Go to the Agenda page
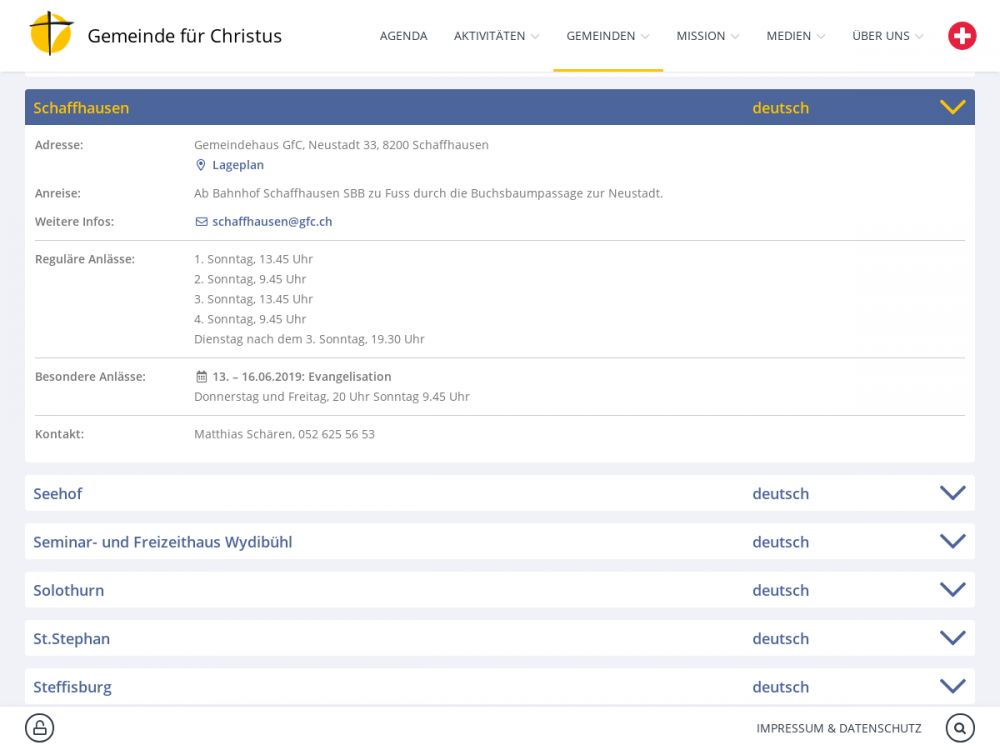This screenshot has width=1000, height=750. 403,36
